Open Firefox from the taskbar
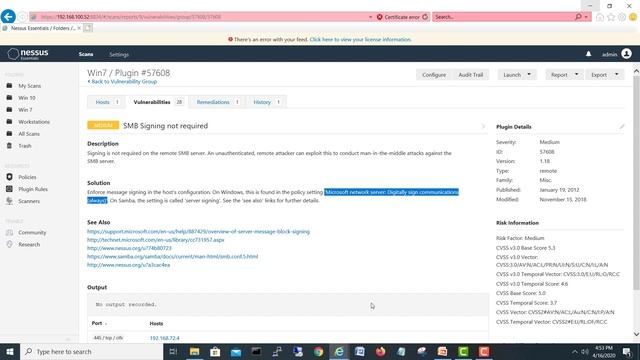This screenshot has height=360, width=640. coord(380,351)
